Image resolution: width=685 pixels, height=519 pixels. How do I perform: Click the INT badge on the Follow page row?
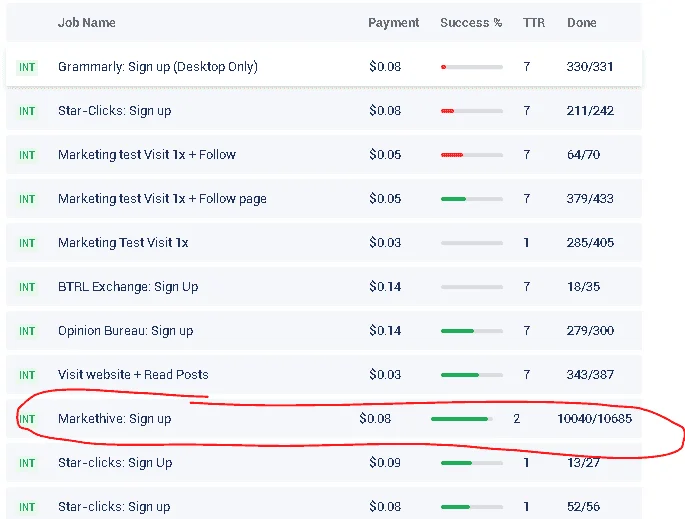point(27,199)
